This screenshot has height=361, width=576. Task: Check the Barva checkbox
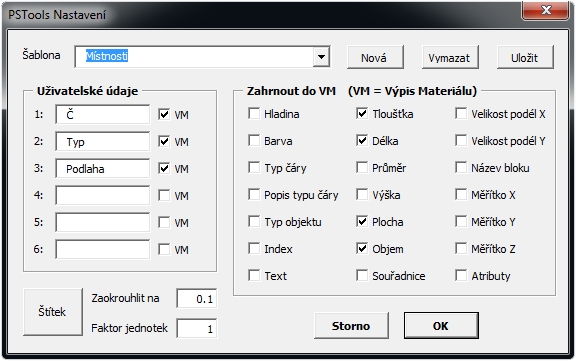(254, 140)
